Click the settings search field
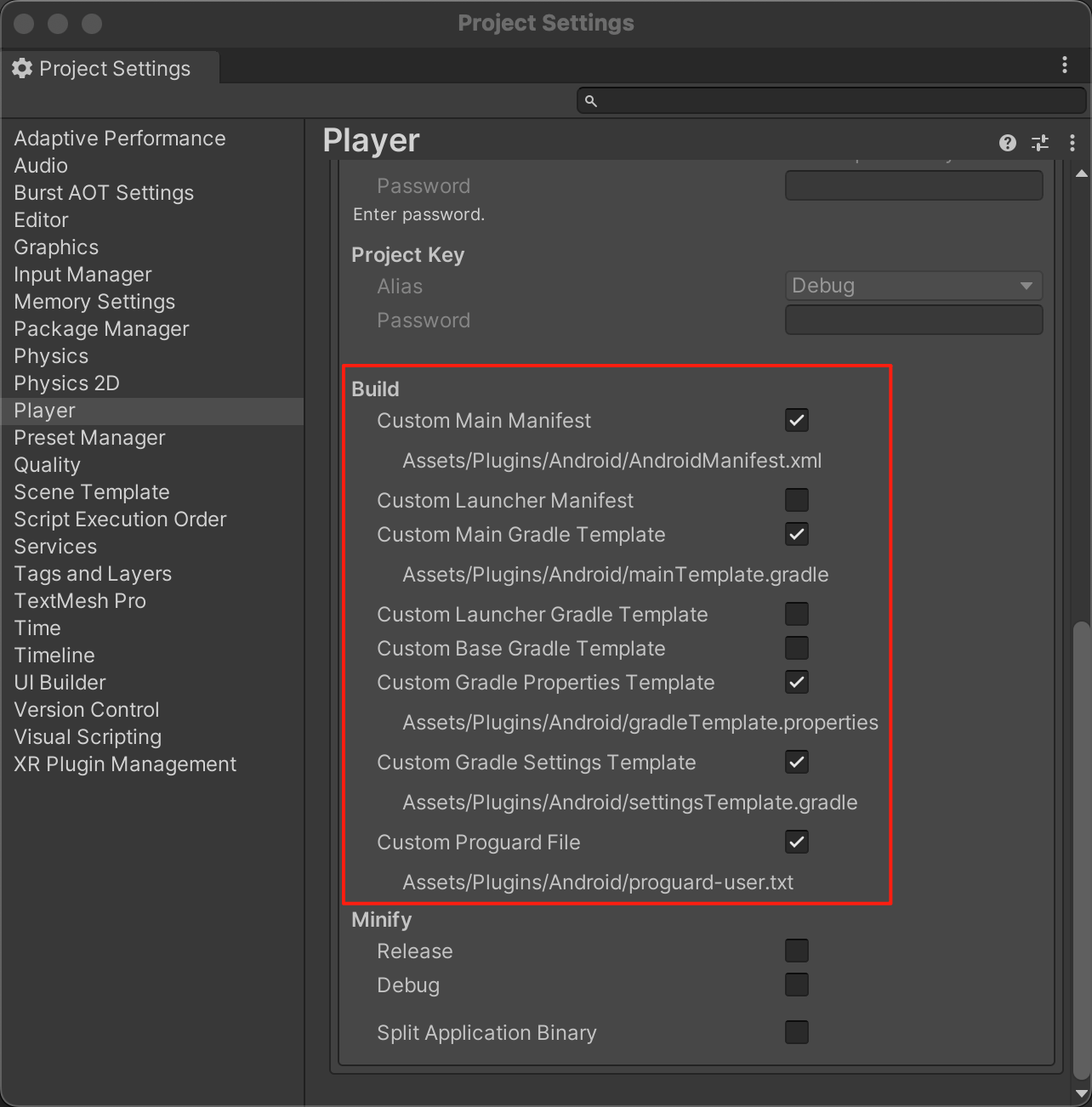Image resolution: width=1092 pixels, height=1107 pixels. [832, 100]
